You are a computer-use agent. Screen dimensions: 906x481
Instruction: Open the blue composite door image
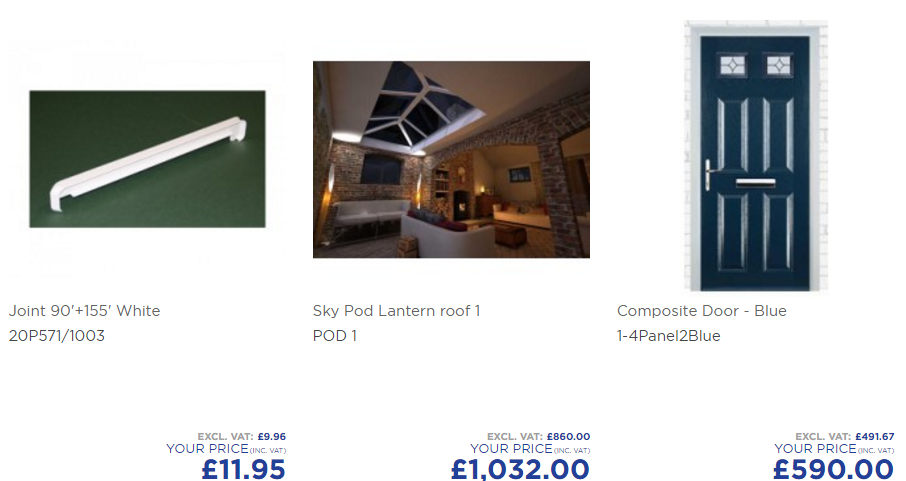click(x=756, y=156)
